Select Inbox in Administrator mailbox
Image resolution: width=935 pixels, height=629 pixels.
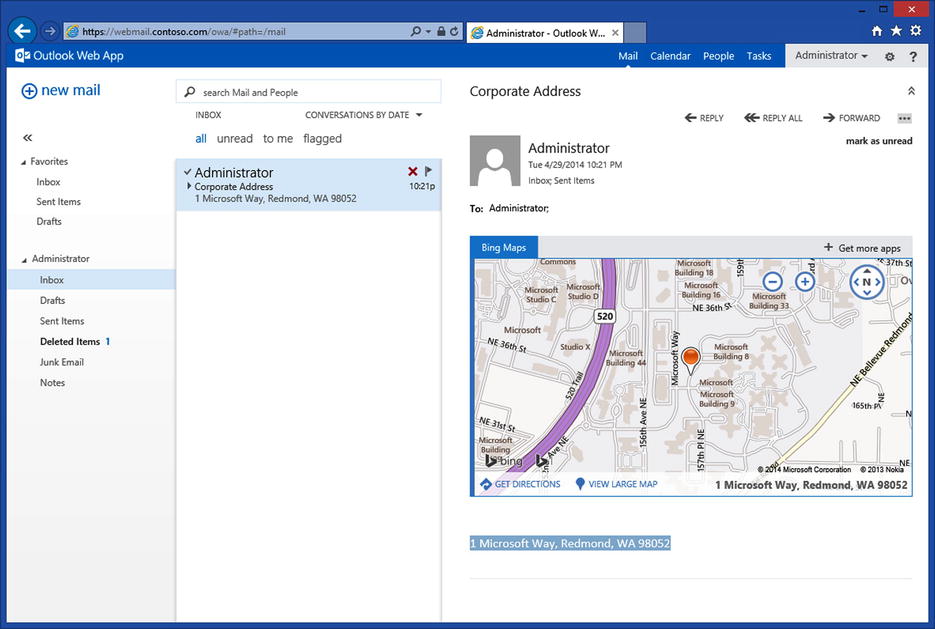click(x=92, y=280)
